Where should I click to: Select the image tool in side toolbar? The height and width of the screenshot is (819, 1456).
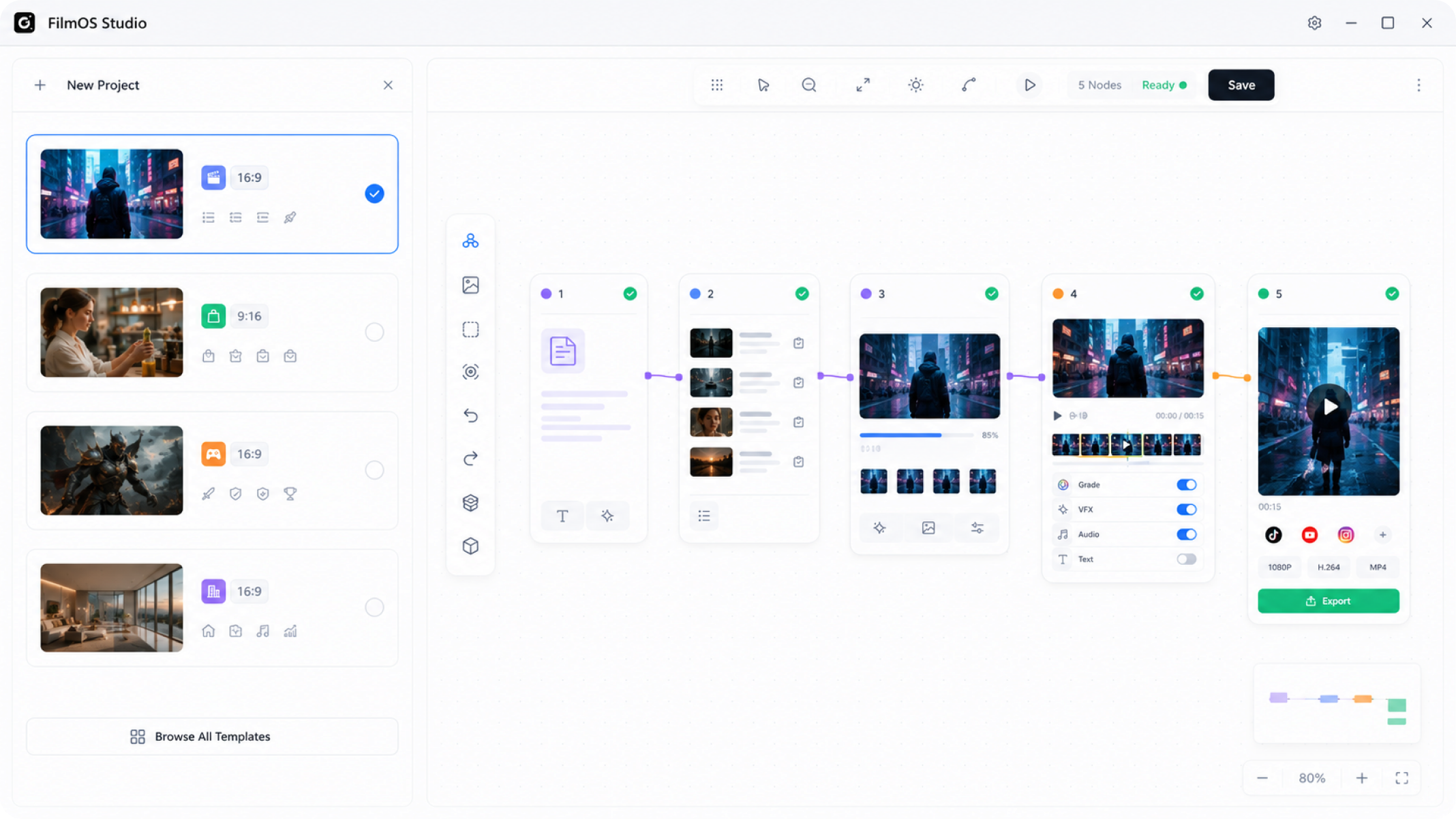pyautogui.click(x=470, y=285)
